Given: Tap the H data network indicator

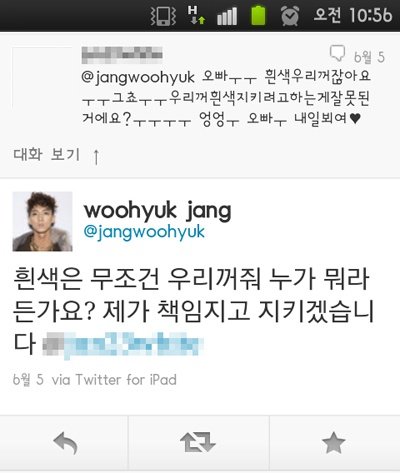Looking at the screenshot, I should (x=196, y=15).
